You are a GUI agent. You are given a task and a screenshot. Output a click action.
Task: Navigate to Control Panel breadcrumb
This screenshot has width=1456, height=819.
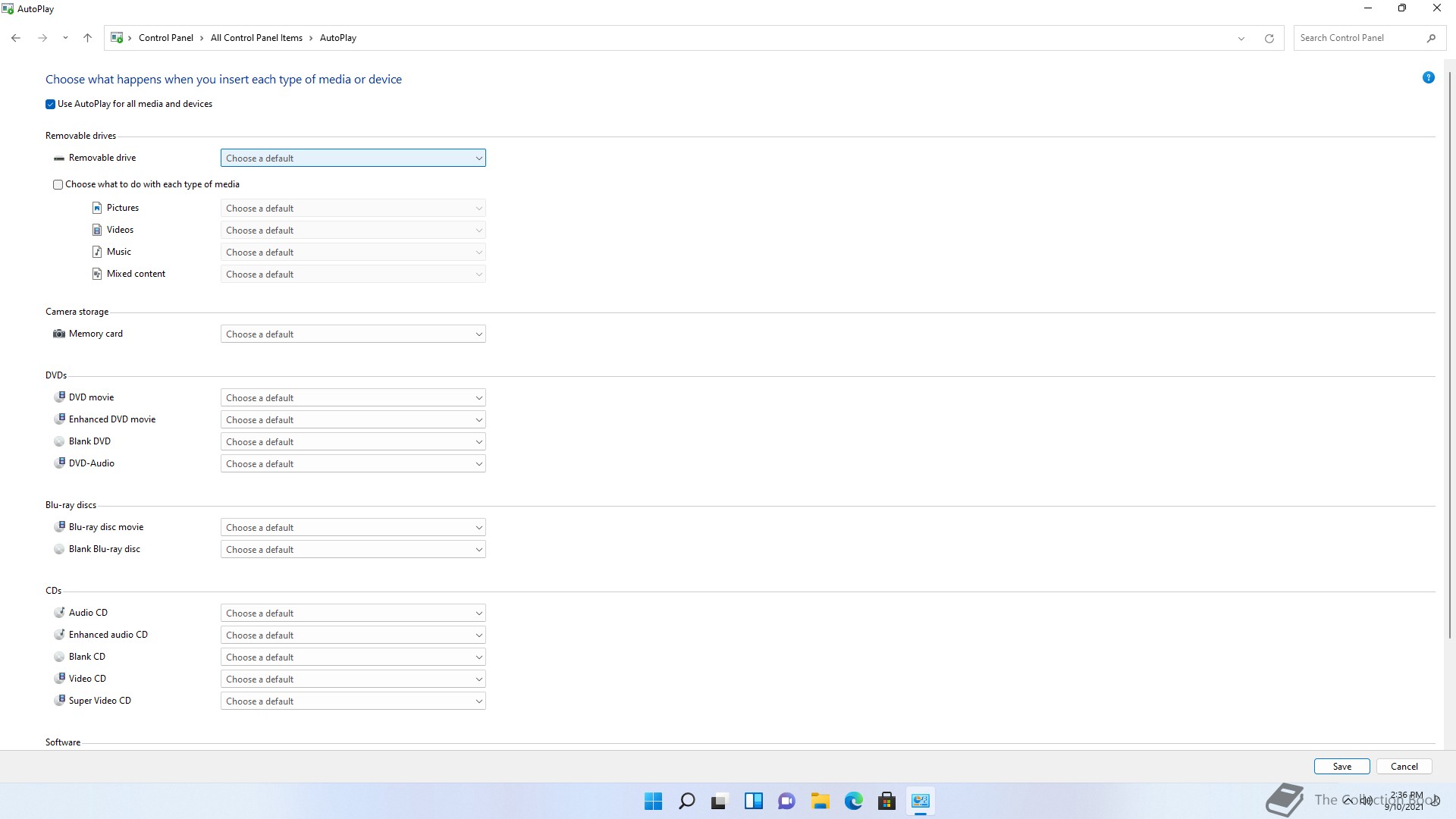point(166,38)
